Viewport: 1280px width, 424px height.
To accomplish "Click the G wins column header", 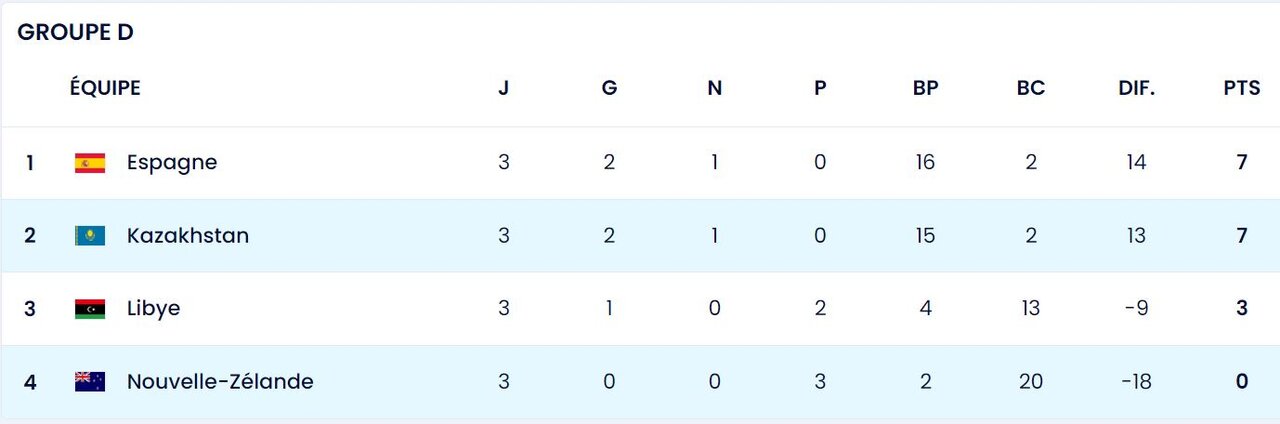I will point(609,88).
